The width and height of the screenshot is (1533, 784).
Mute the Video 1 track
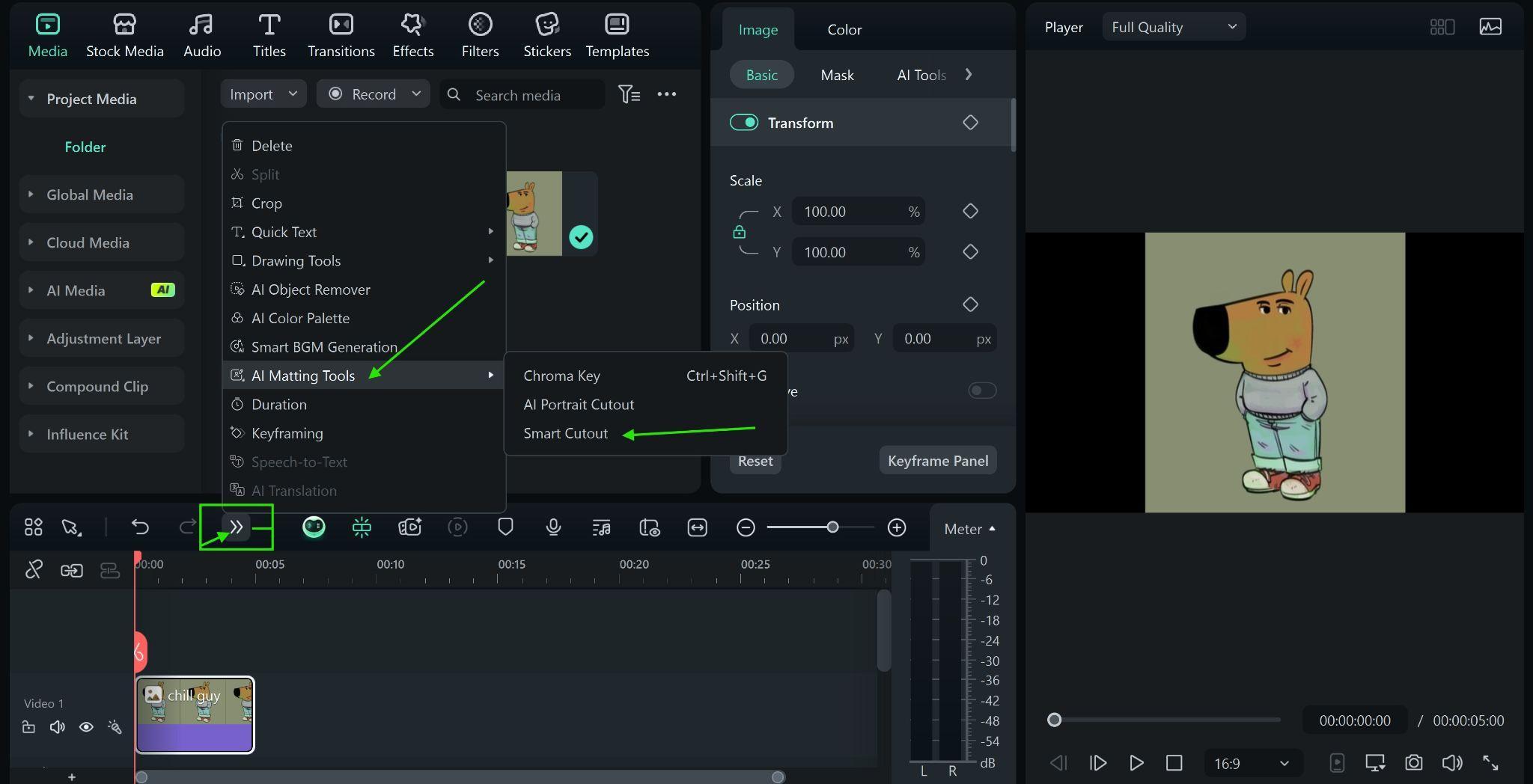pyautogui.click(x=57, y=727)
